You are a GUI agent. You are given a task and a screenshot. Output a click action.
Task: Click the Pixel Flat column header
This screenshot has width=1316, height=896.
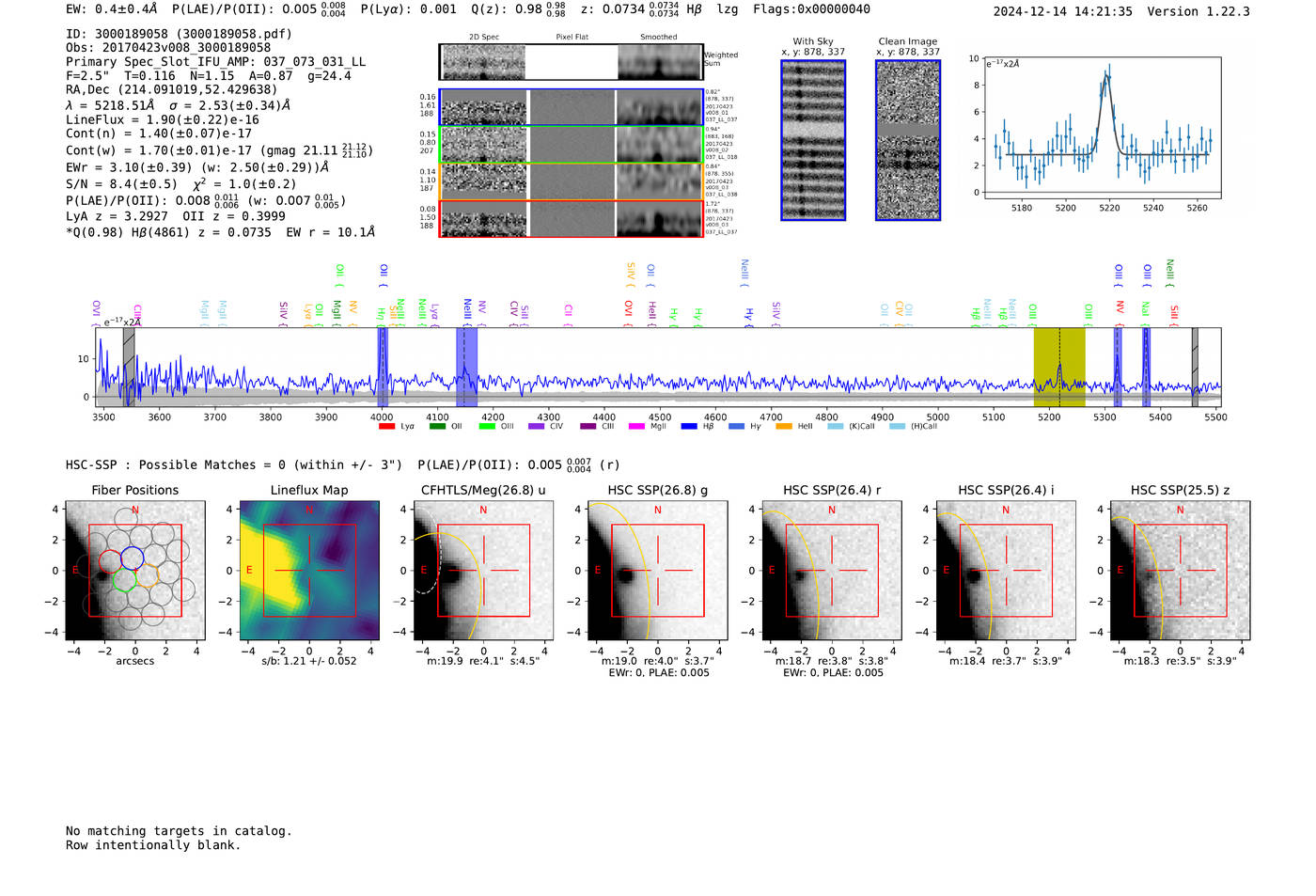pyautogui.click(x=572, y=38)
